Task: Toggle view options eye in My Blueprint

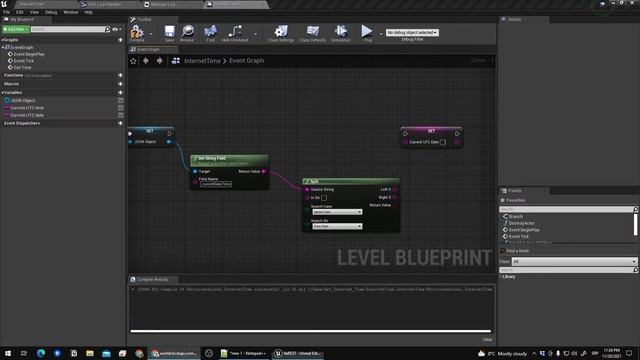Action: pyautogui.click(x=116, y=29)
